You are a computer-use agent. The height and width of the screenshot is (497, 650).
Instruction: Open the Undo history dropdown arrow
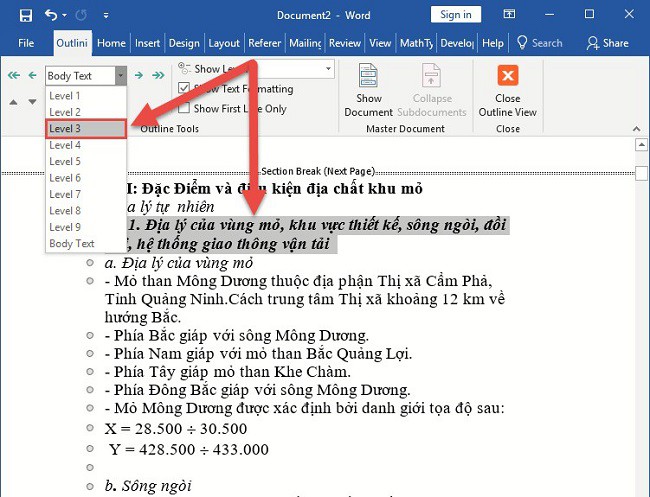[64, 16]
